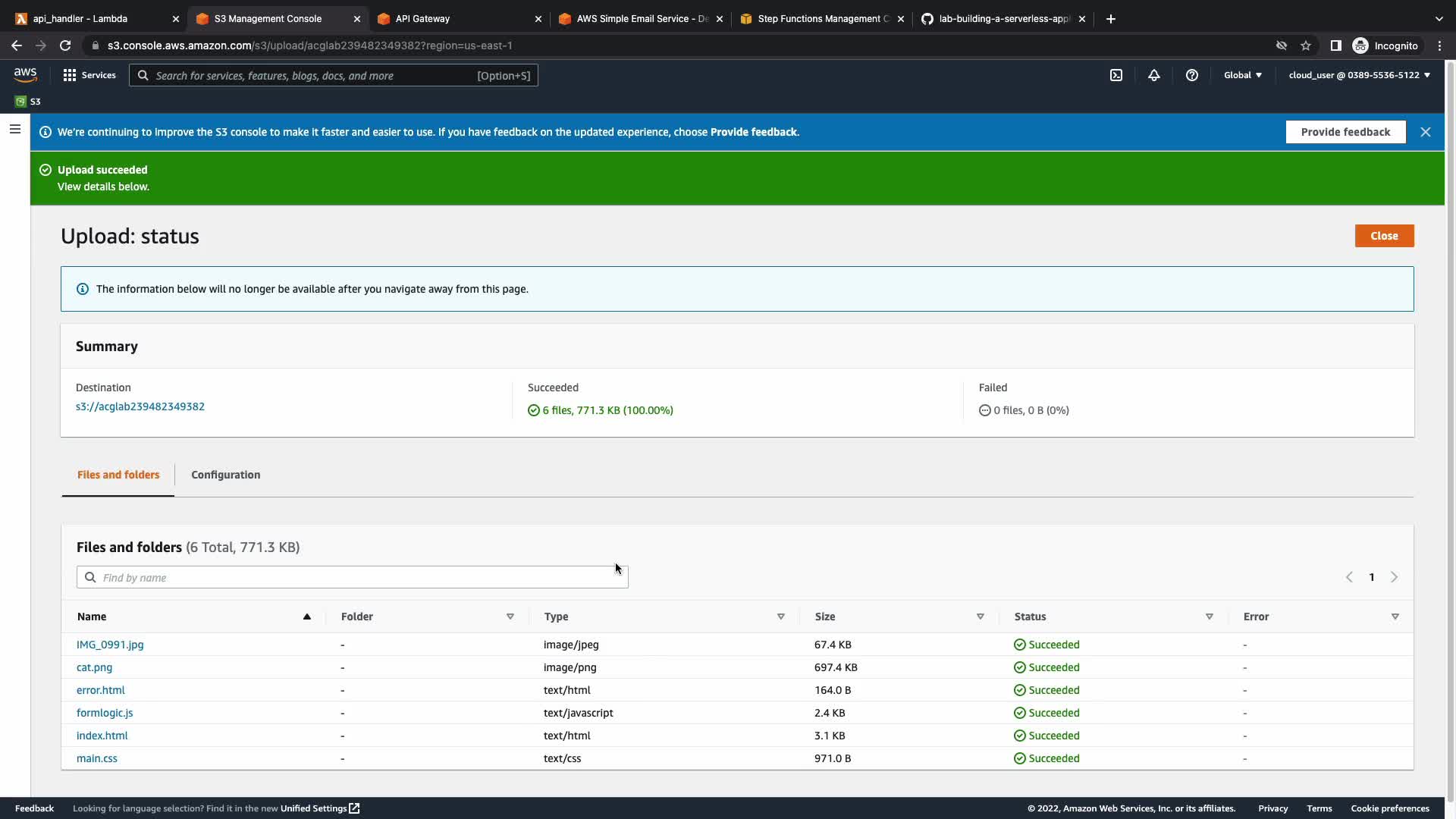Open the index.html file link
This screenshot has height=819, width=1456.
[x=102, y=736]
